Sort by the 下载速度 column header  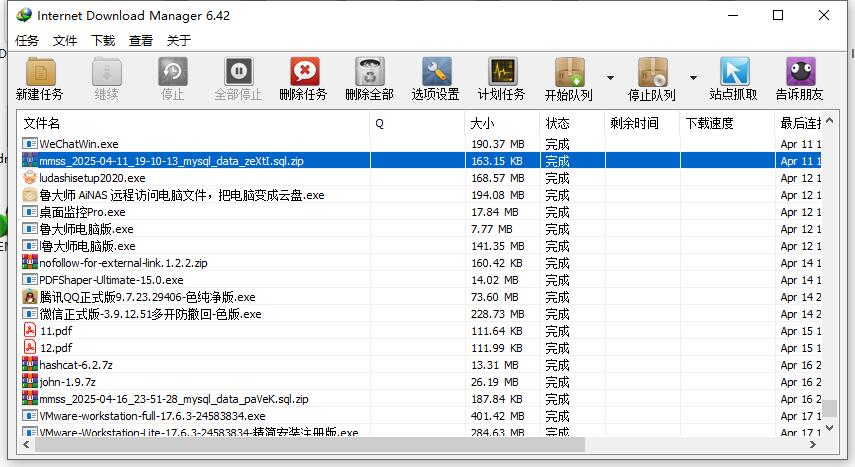pos(727,123)
